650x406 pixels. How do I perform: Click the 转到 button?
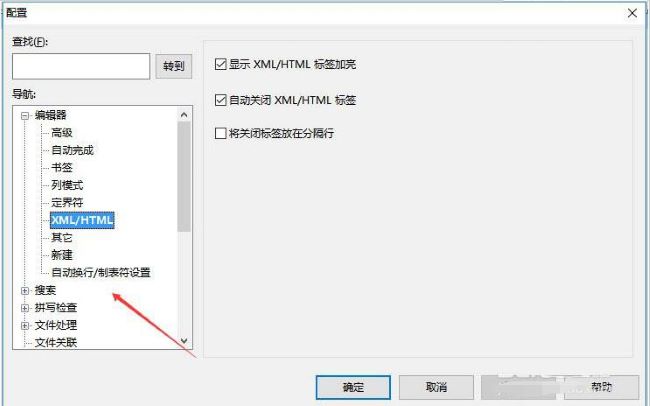[x=174, y=66]
